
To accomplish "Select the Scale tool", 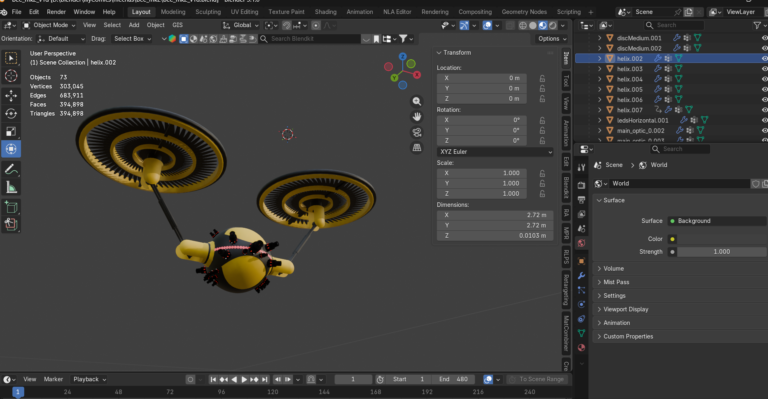I will 11,131.
